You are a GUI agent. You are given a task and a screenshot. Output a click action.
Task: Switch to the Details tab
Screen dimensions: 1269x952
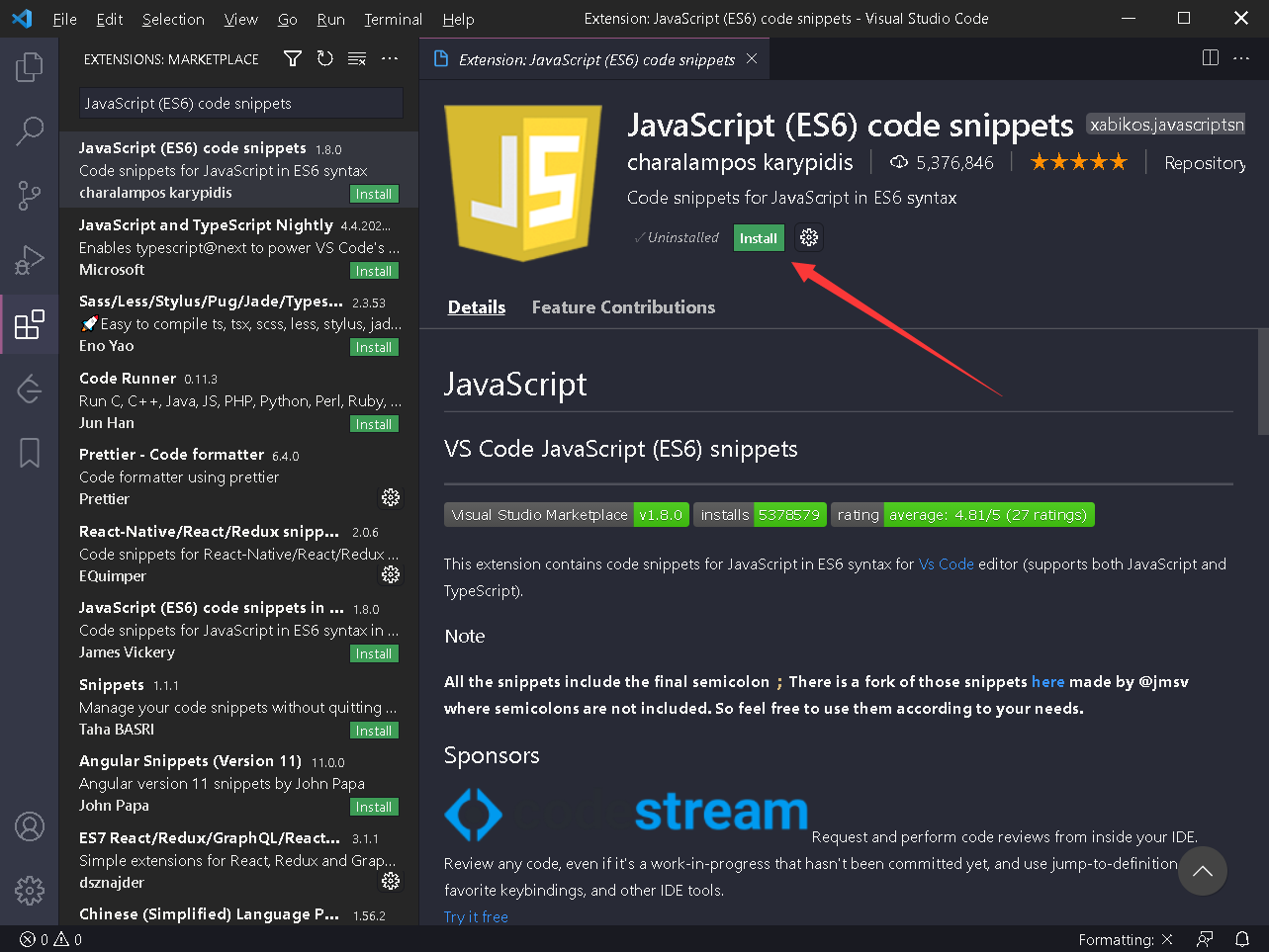coord(477,307)
